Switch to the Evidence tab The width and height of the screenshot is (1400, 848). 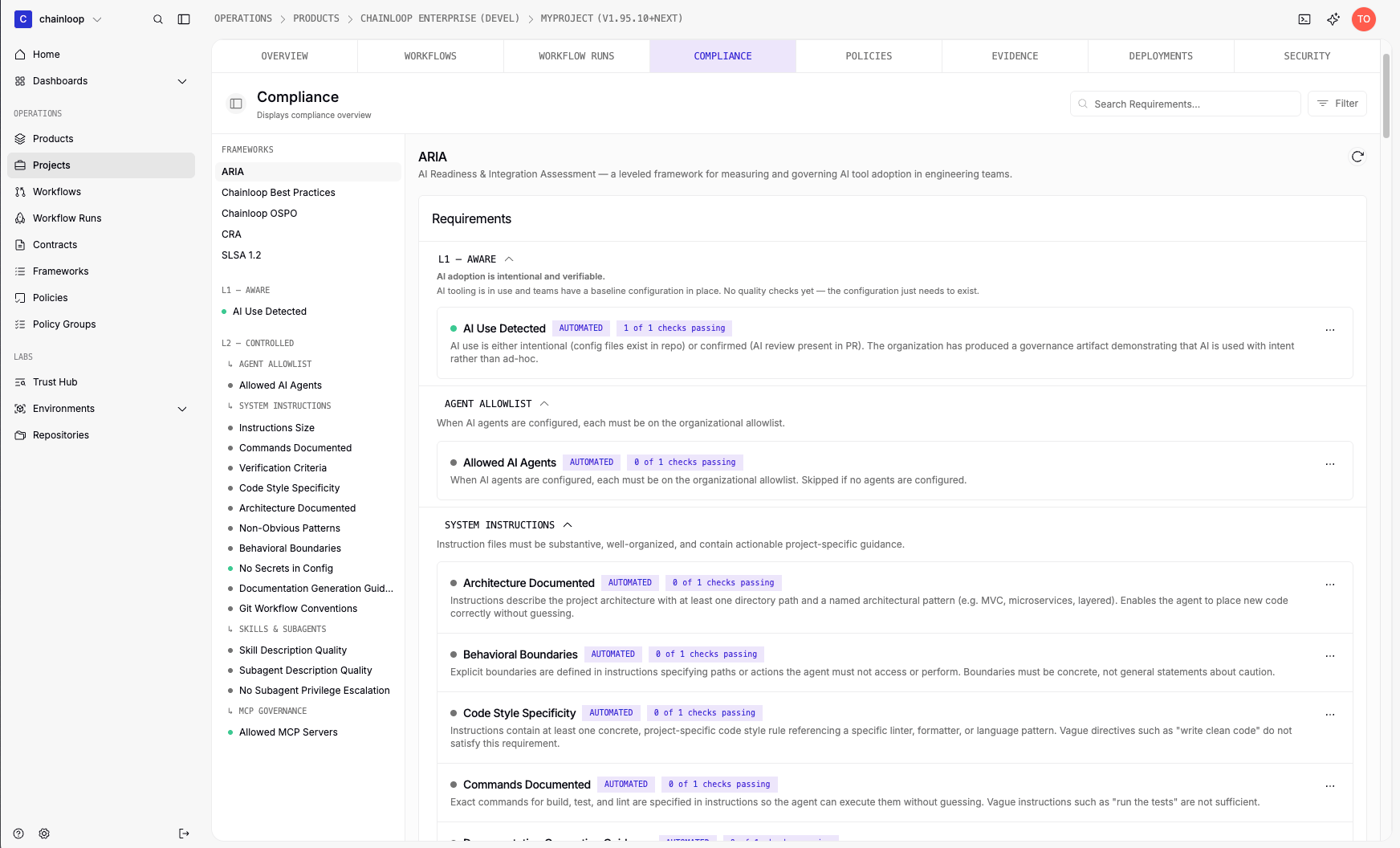click(x=1015, y=56)
